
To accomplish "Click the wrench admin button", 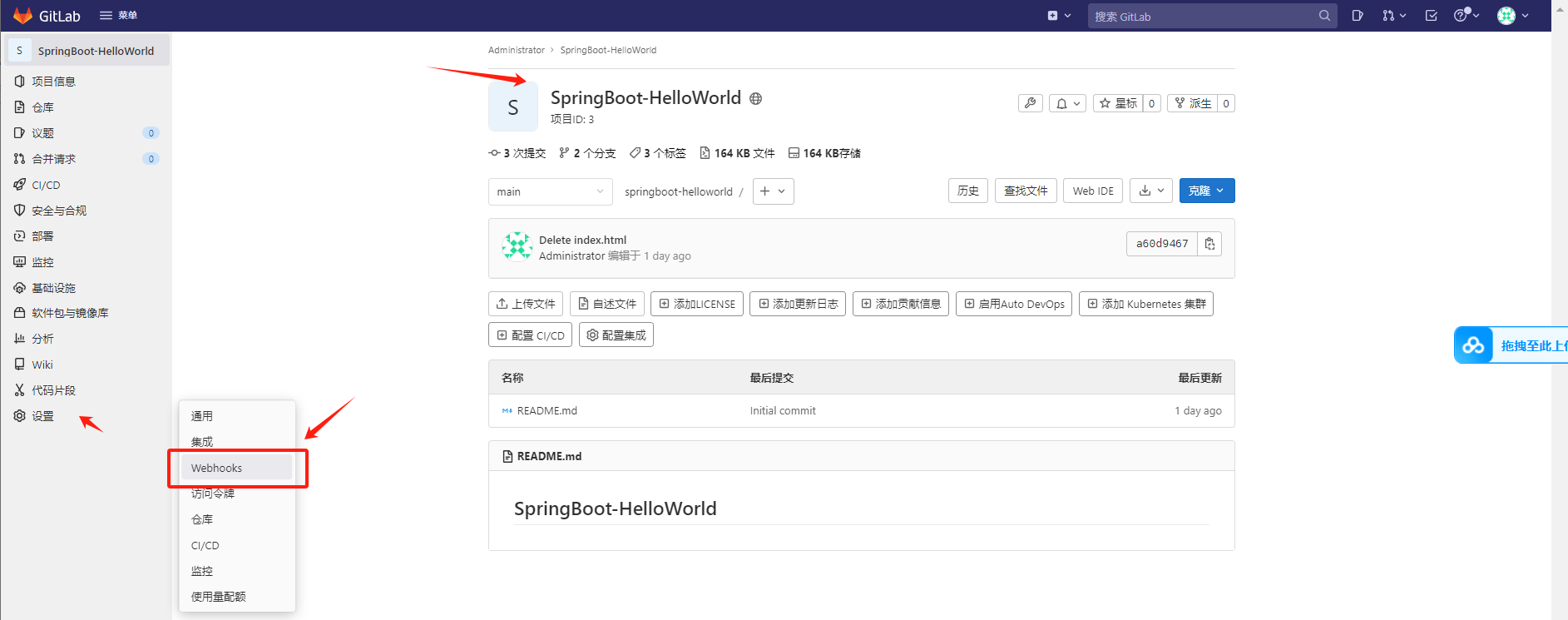I will [x=1030, y=103].
